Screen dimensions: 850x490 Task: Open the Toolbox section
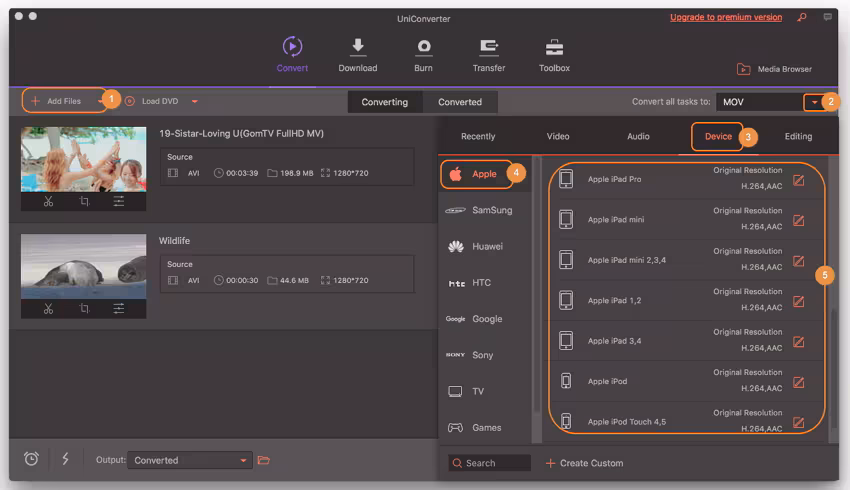554,54
